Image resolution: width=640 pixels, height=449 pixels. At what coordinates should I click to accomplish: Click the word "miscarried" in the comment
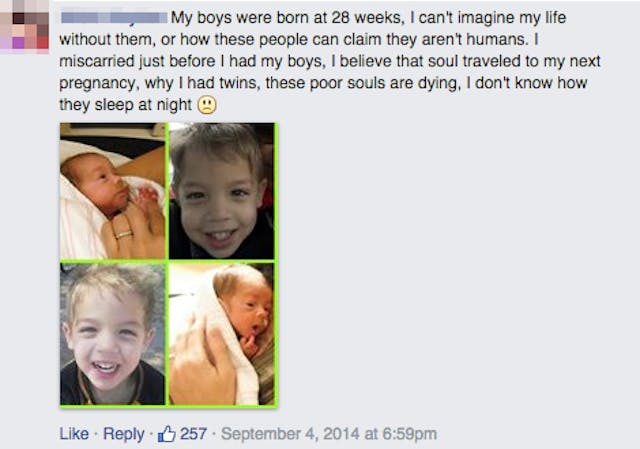pyautogui.click(x=97, y=61)
